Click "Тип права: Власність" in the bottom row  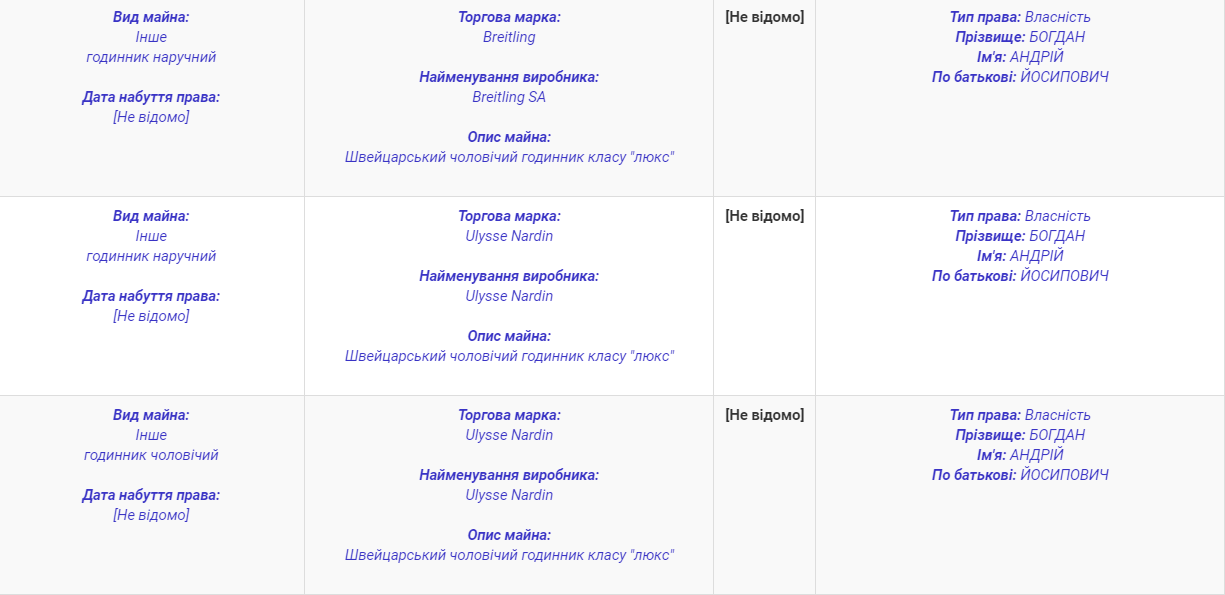pyautogui.click(x=1020, y=415)
